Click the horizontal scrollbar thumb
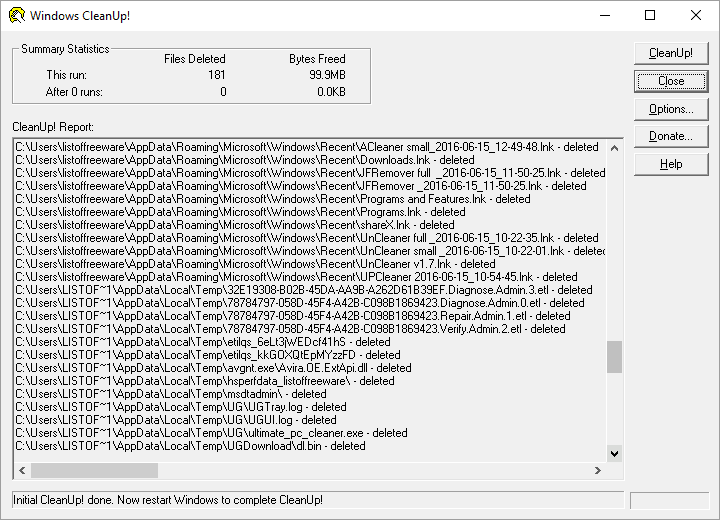The height and width of the screenshot is (520, 720). pyautogui.click(x=94, y=470)
